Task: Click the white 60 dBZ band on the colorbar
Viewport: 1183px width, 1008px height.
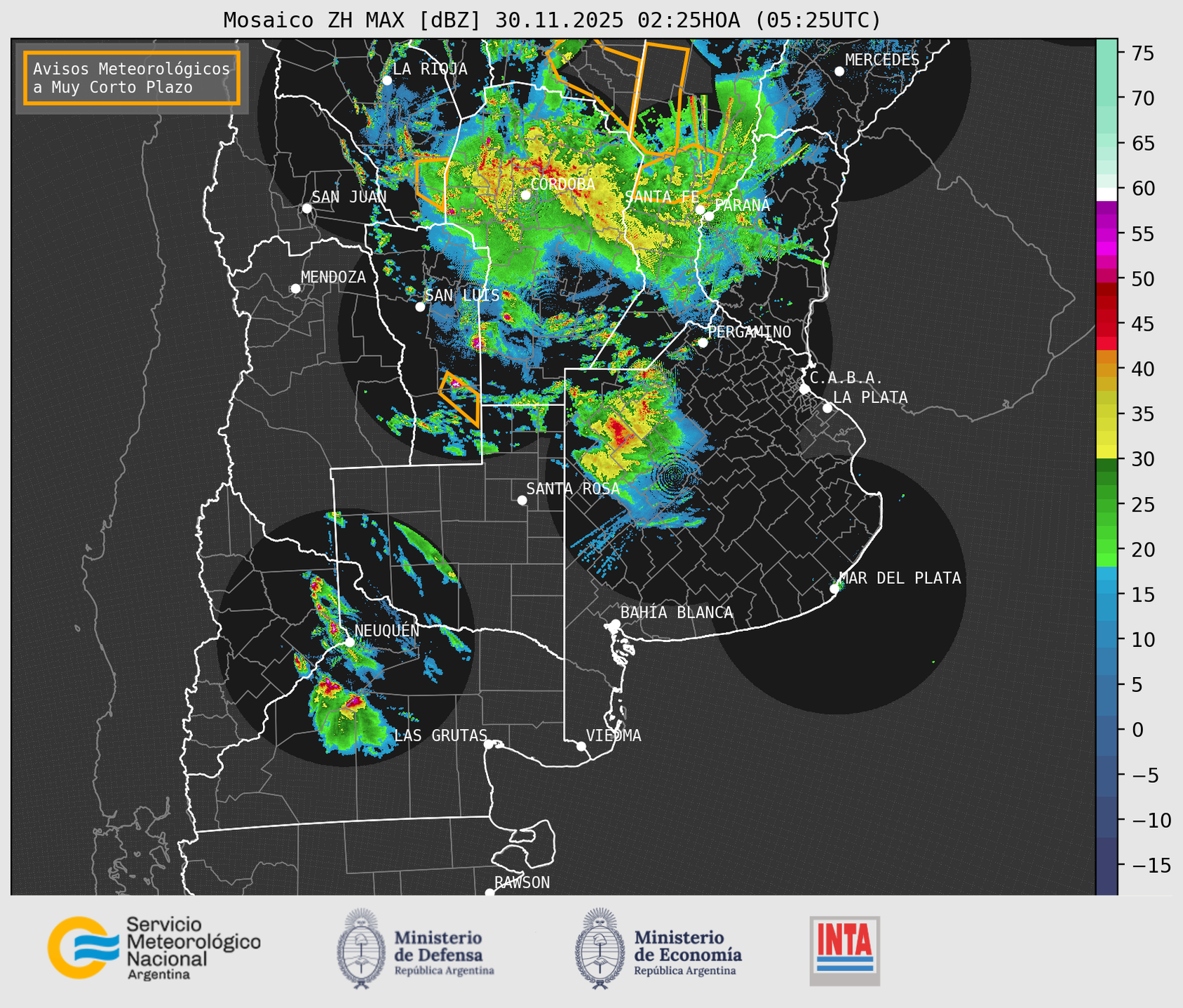Action: click(x=1106, y=194)
